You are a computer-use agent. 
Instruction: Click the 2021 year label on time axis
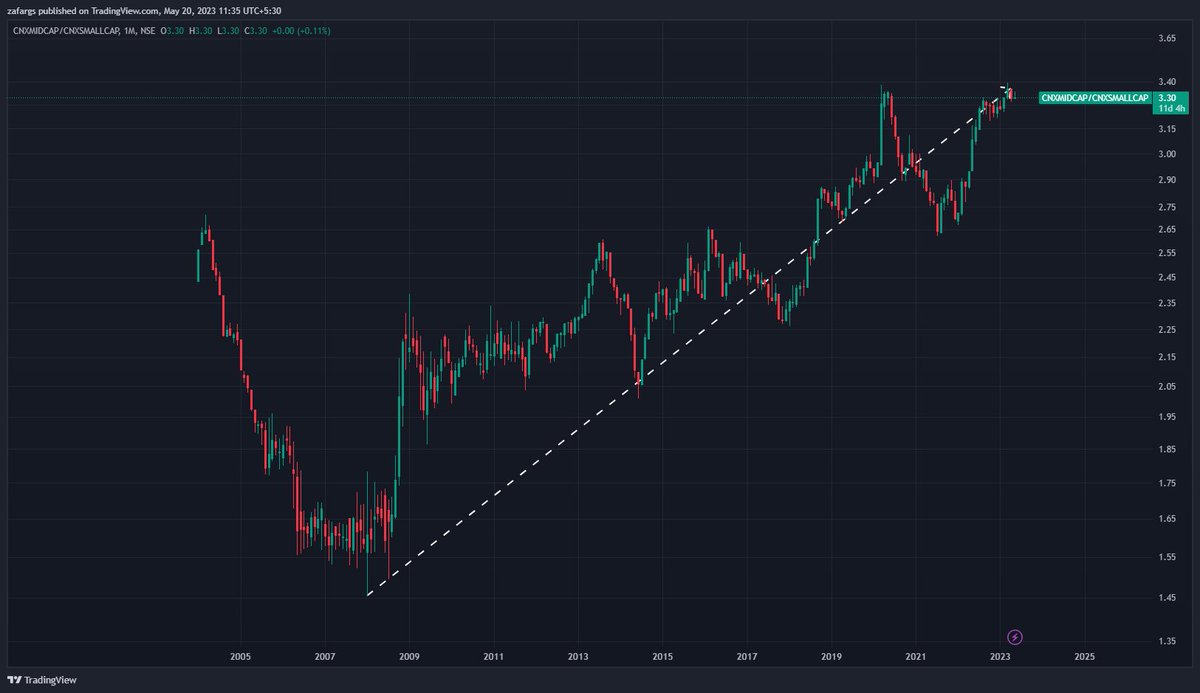915,657
